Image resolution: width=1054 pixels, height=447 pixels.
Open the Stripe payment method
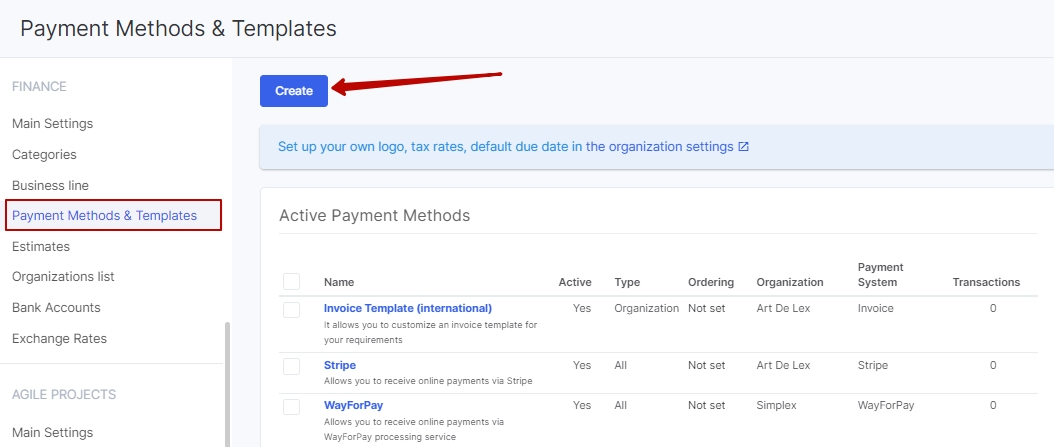(339, 365)
